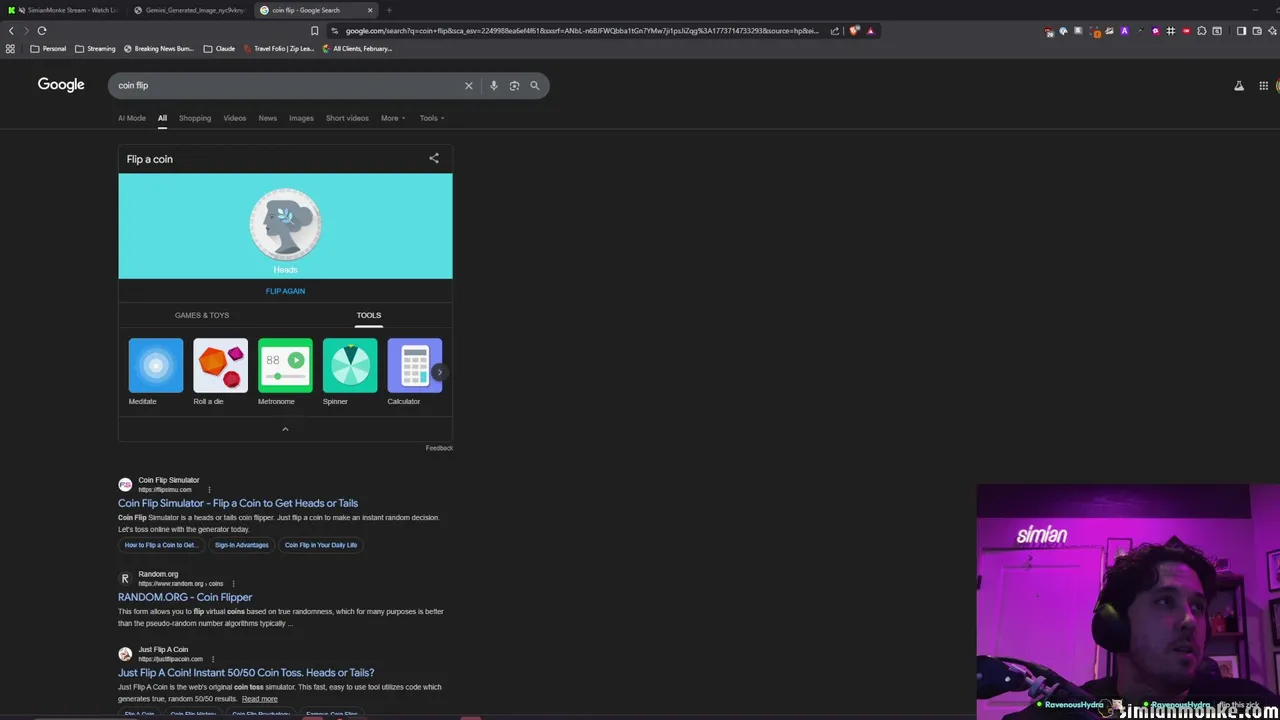Open options menu for Just Flip A Coin result
This screenshot has height=720, width=1280.
coord(212,659)
